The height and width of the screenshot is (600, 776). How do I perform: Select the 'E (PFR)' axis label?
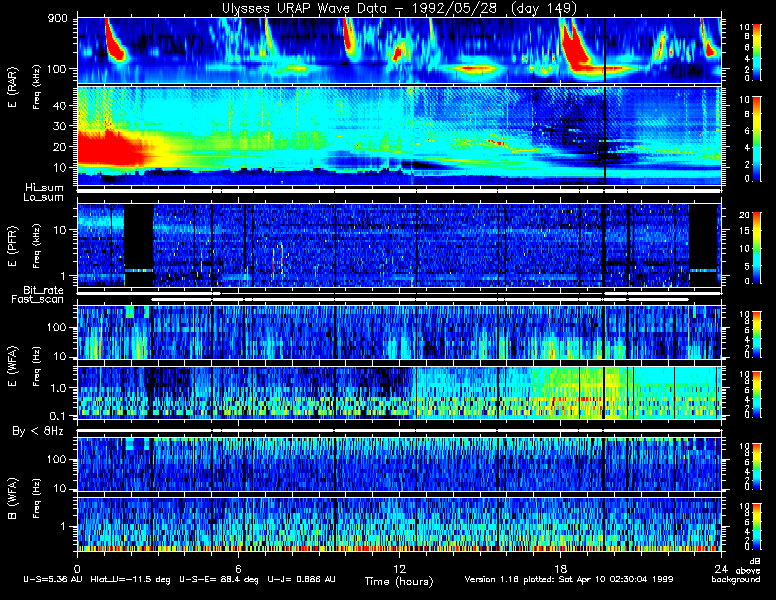[x=12, y=246]
